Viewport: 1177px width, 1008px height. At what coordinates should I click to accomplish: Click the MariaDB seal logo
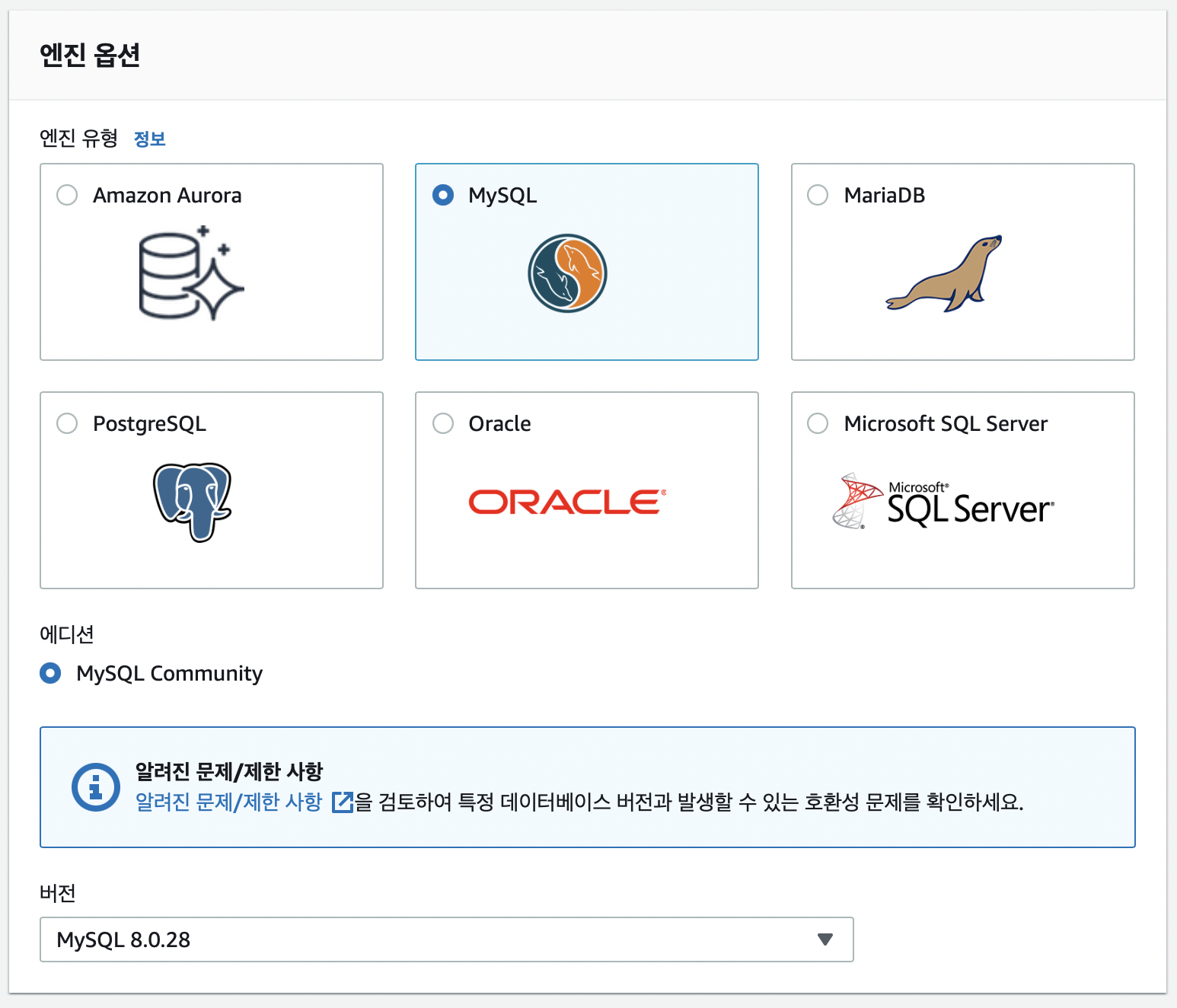(944, 273)
